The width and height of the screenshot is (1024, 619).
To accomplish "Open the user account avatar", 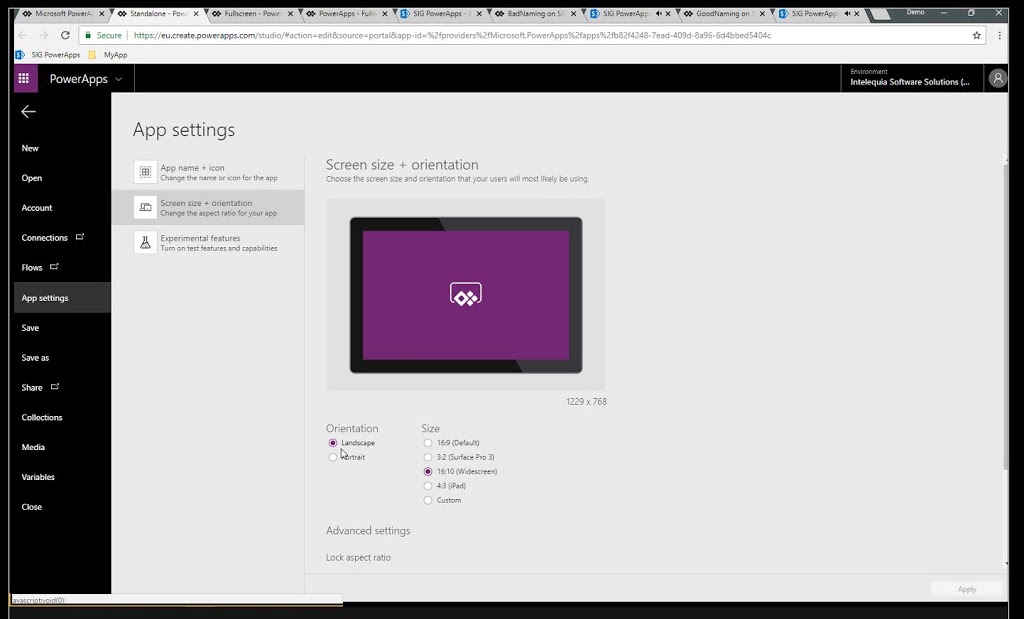I will [x=997, y=79].
